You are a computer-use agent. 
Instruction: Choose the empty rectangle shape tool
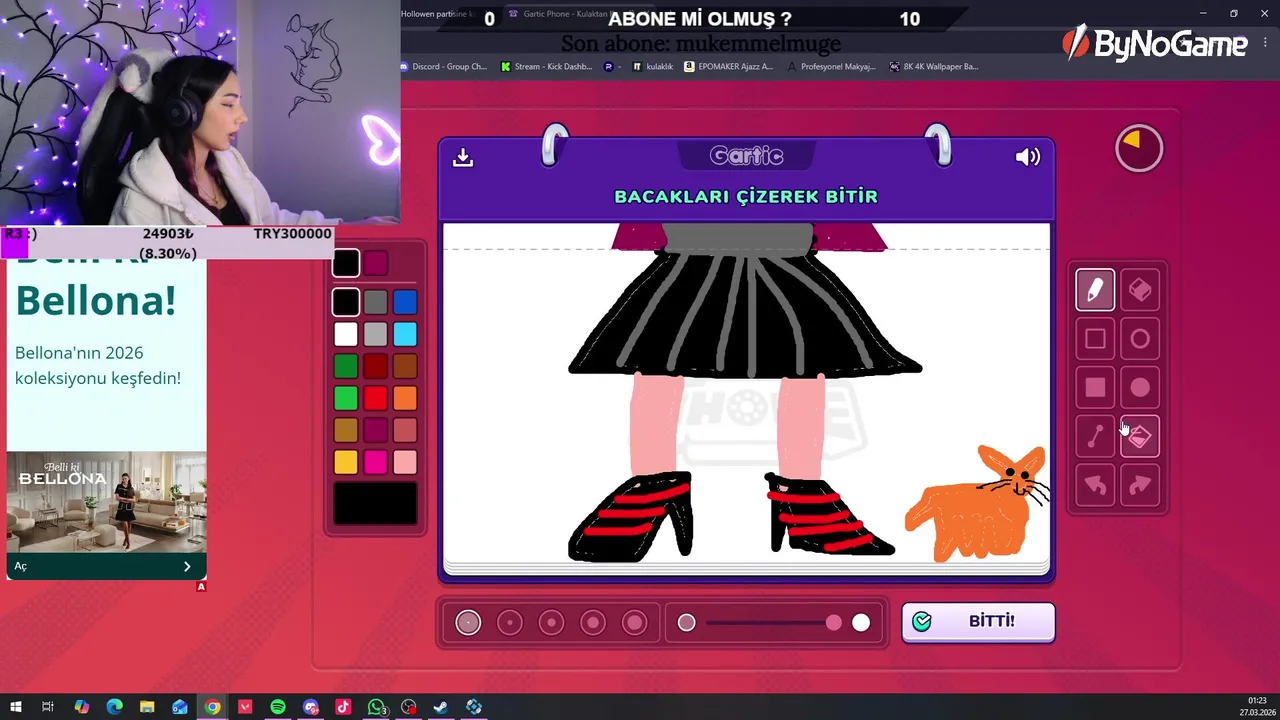1095,339
